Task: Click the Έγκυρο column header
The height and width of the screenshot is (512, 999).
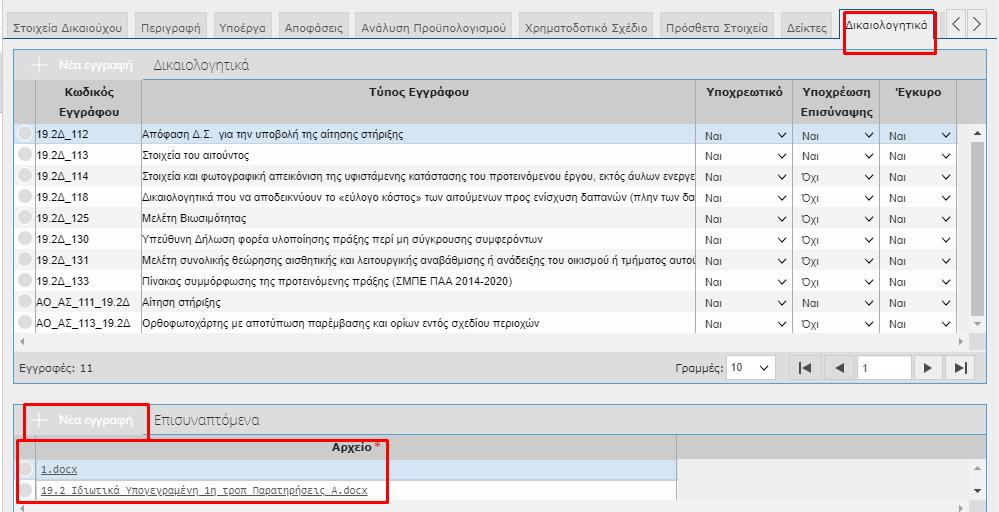Action: [918, 102]
